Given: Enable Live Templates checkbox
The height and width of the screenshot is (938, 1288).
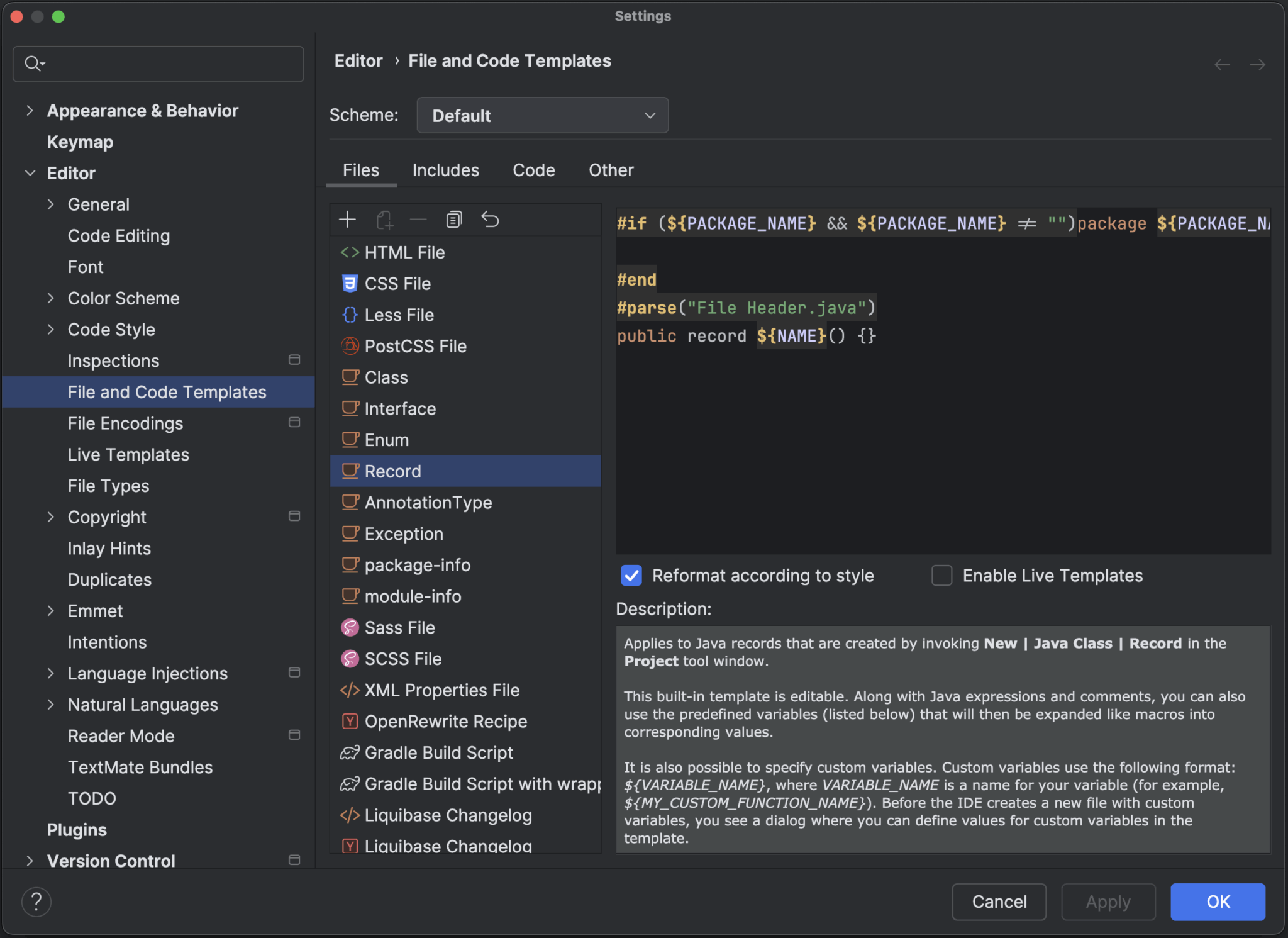Looking at the screenshot, I should pos(941,576).
